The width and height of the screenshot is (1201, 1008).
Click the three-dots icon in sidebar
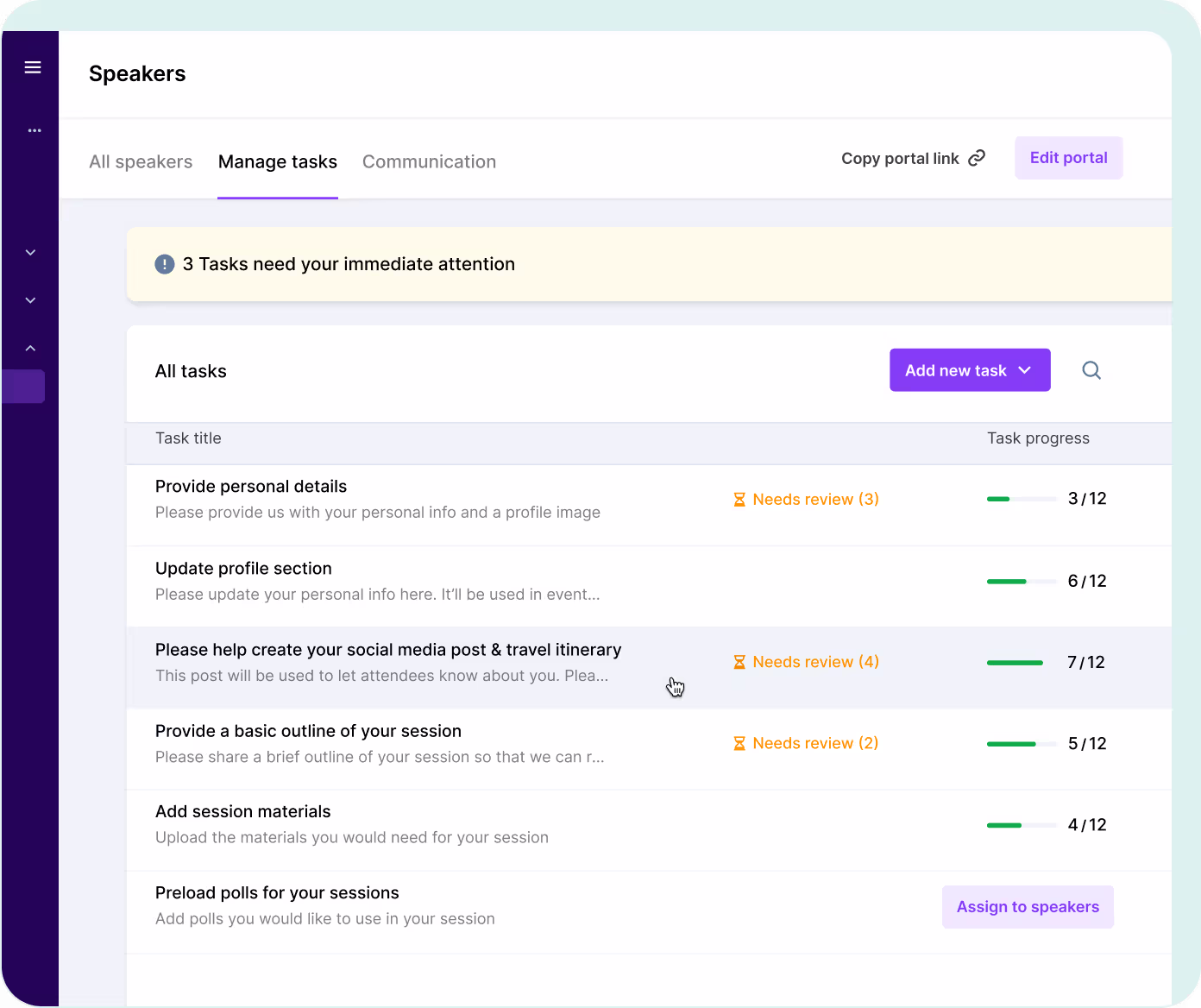coord(35,130)
